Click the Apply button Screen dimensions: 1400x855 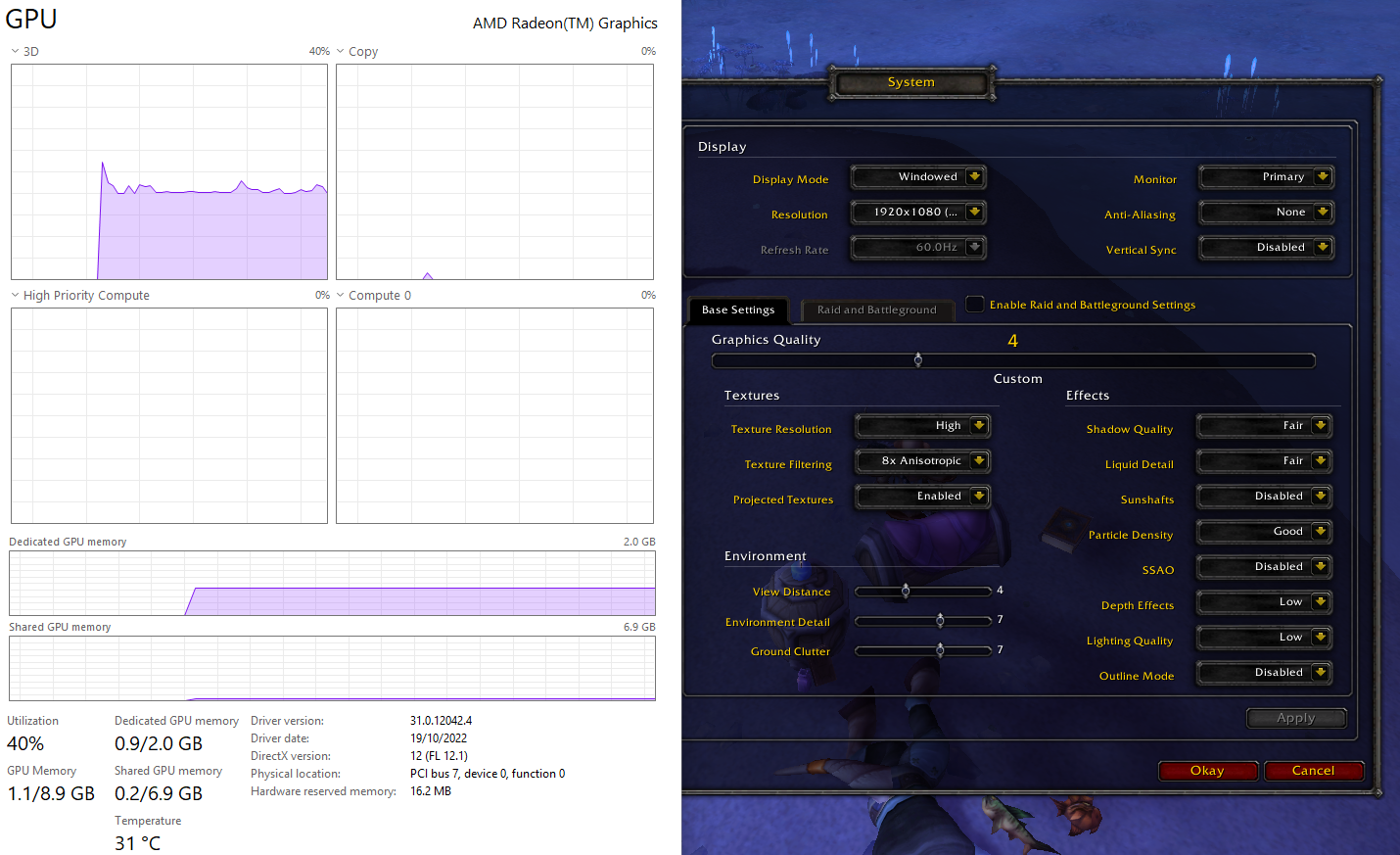coord(1296,718)
